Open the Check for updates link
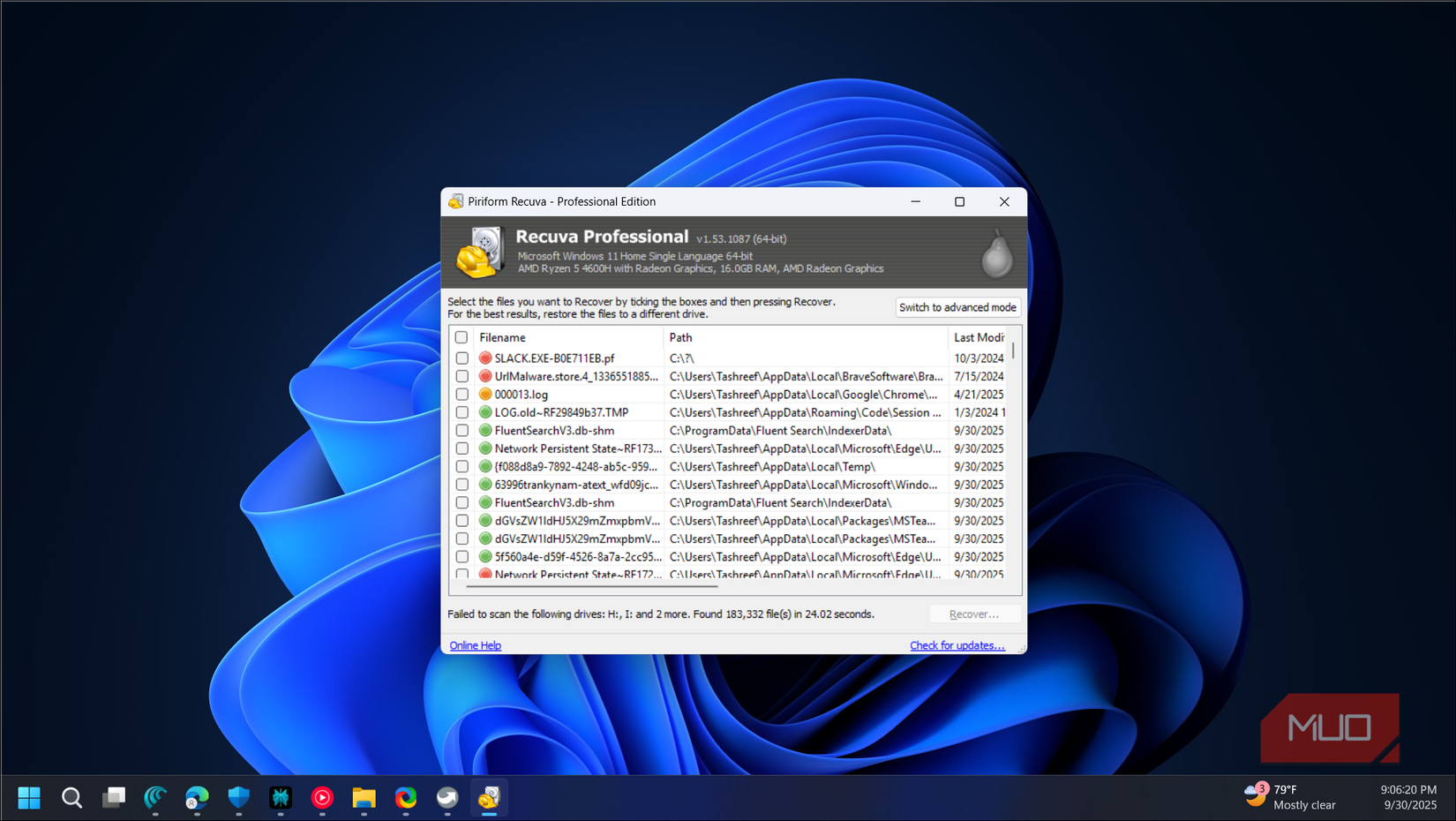Screen dimensions: 1456x821 957,645
